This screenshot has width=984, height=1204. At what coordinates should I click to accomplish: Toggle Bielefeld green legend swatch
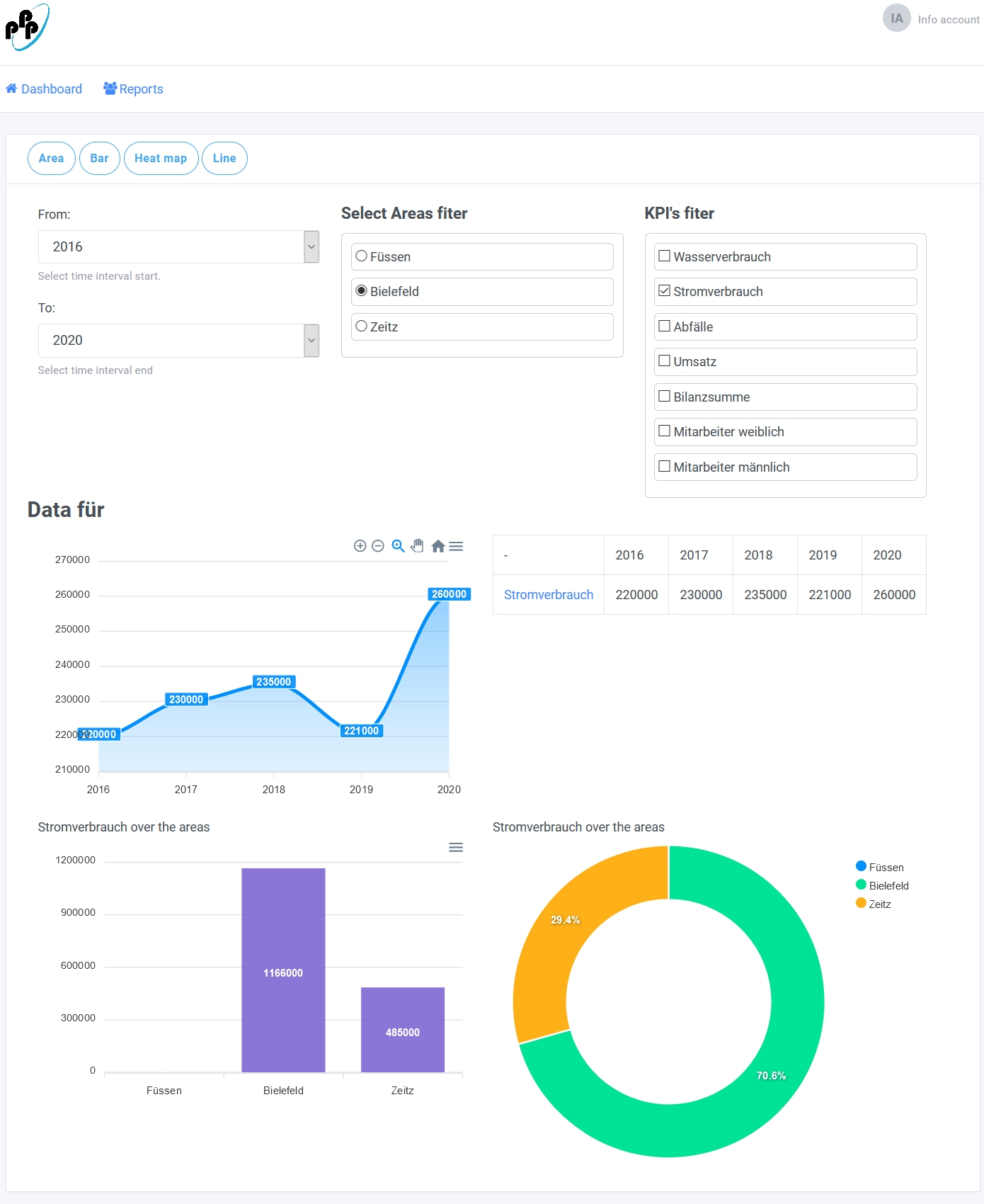point(861,885)
